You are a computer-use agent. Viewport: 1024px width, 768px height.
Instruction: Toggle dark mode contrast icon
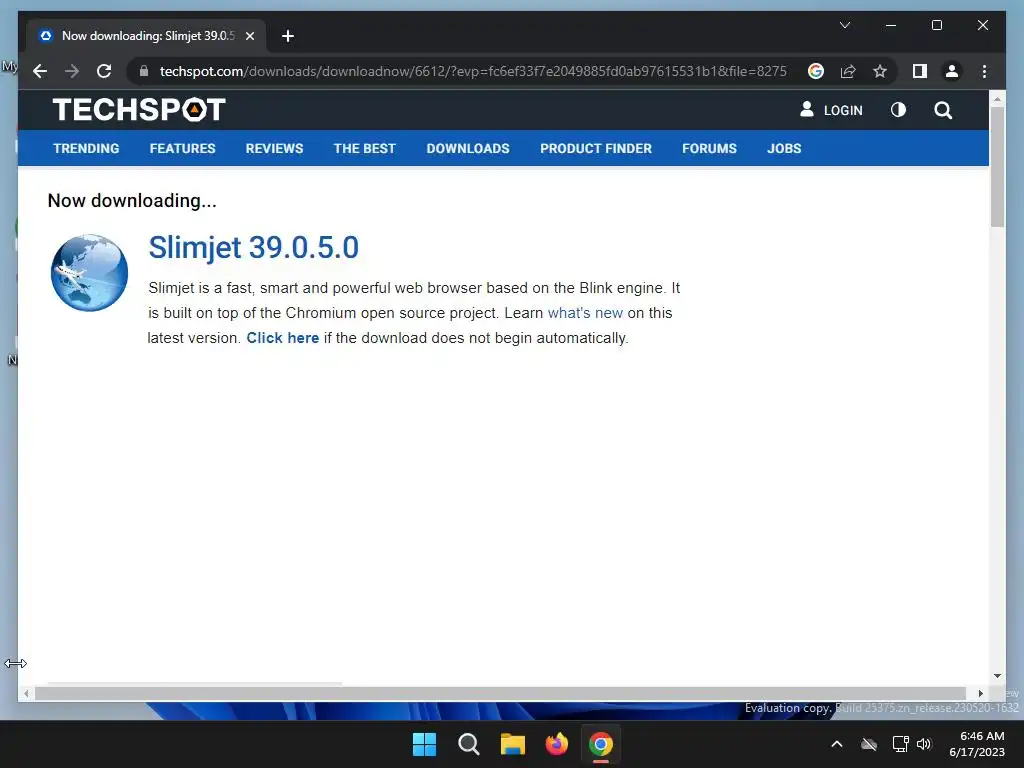click(899, 110)
